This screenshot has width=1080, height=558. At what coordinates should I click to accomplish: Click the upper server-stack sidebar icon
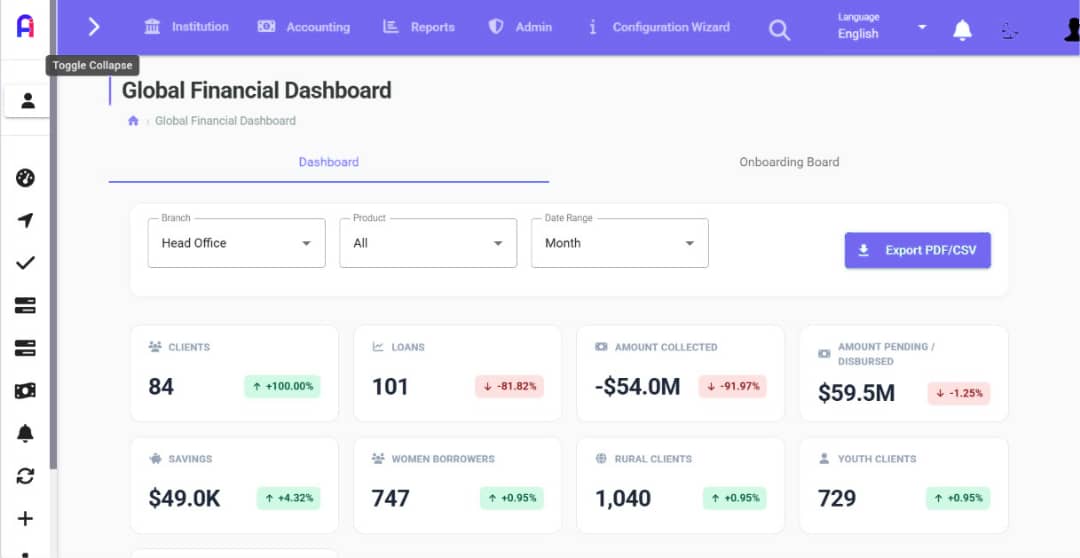25,306
